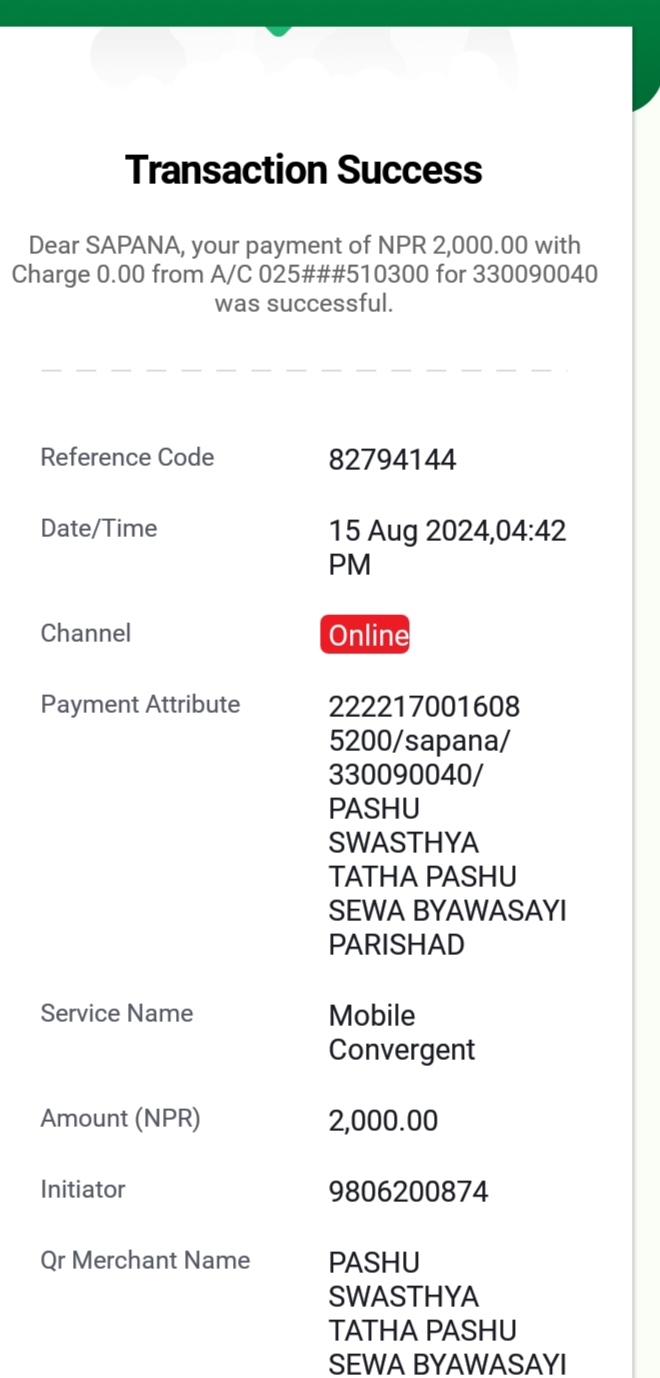Image resolution: width=660 pixels, height=1378 pixels.
Task: Click the Reference Code label
Action: (x=127, y=457)
